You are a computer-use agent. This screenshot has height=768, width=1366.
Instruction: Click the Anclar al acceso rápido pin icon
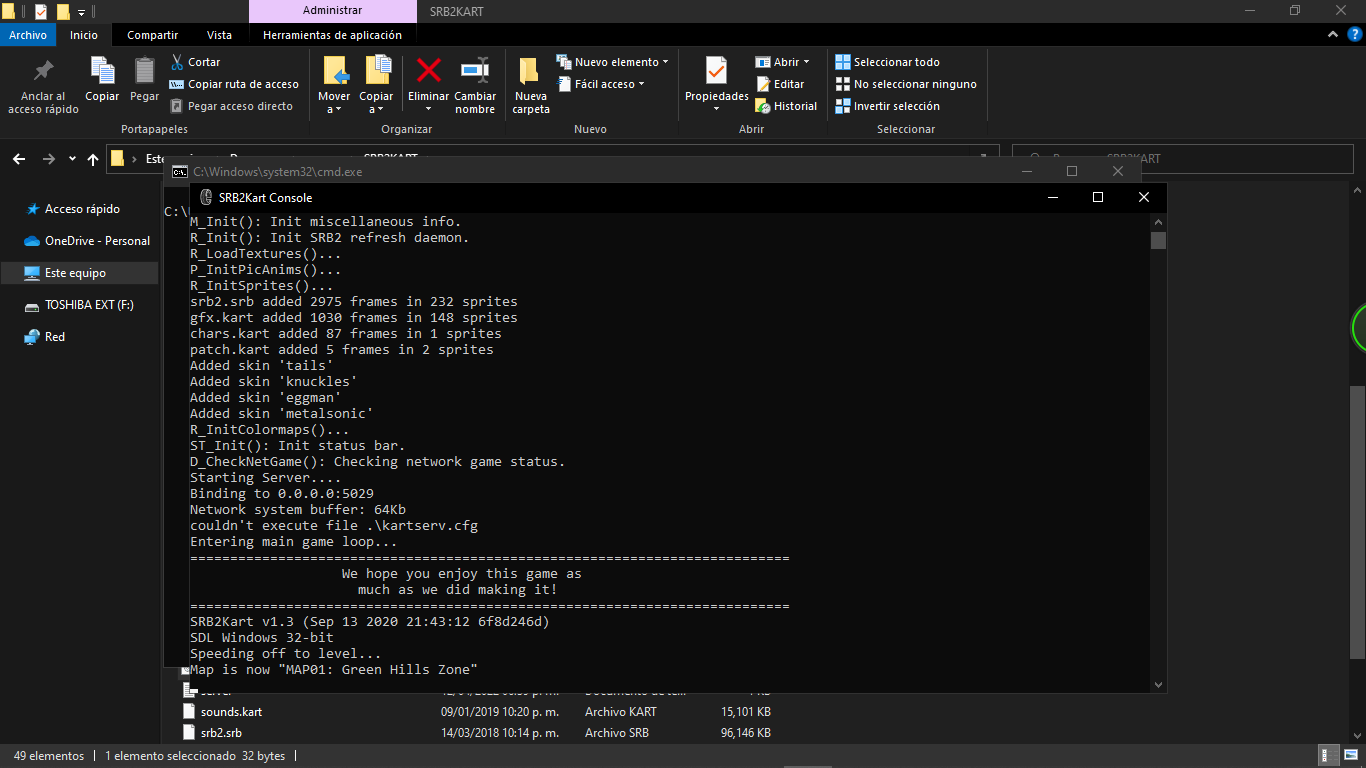(x=43, y=71)
